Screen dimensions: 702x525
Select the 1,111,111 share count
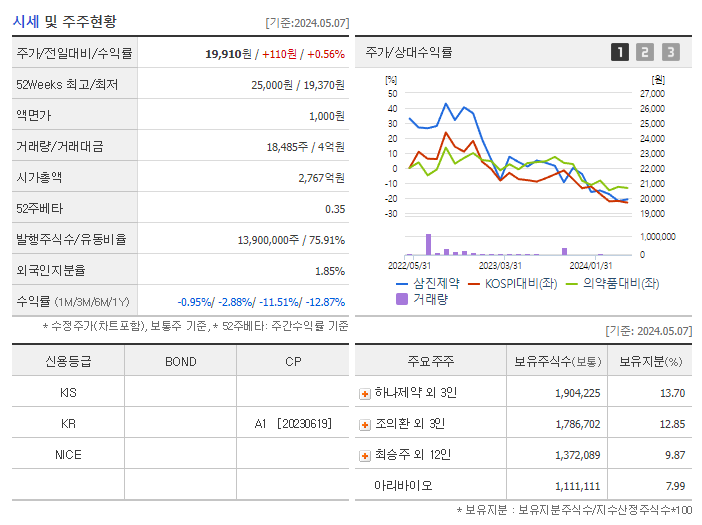click(x=578, y=486)
